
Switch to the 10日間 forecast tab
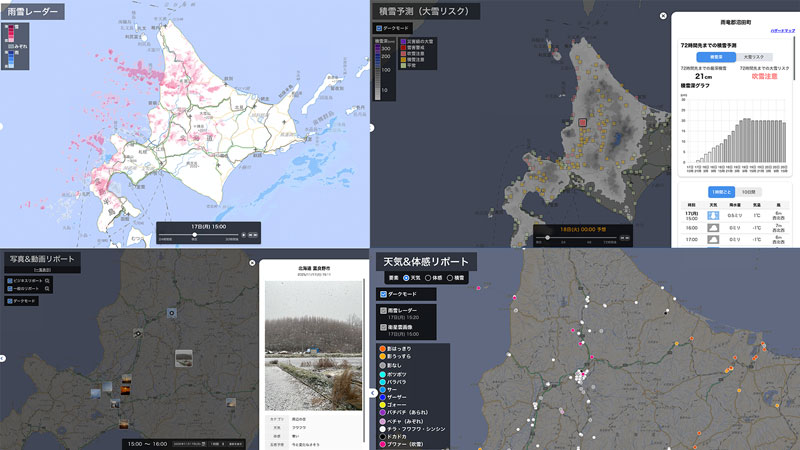point(751,191)
